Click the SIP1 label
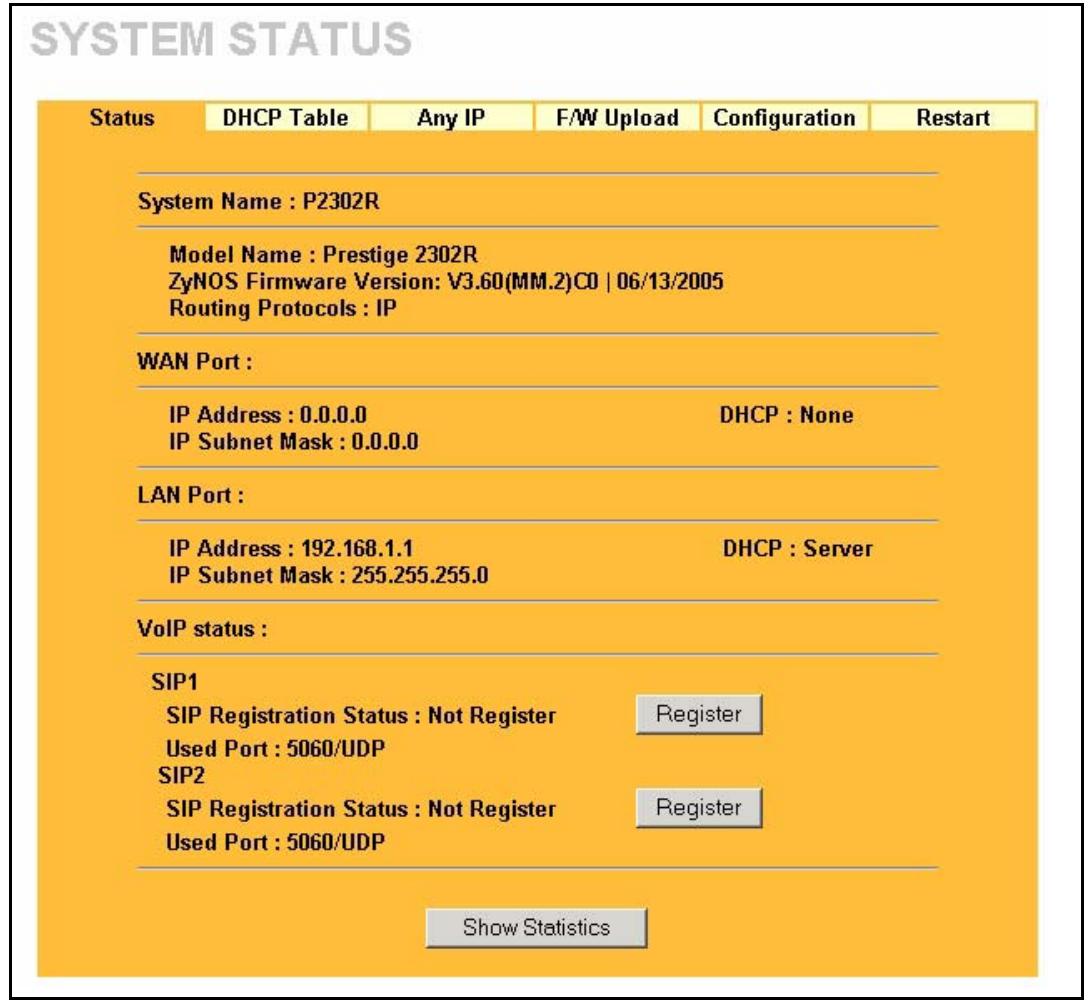Viewport: 1090px width, 1003px height. coord(174,682)
